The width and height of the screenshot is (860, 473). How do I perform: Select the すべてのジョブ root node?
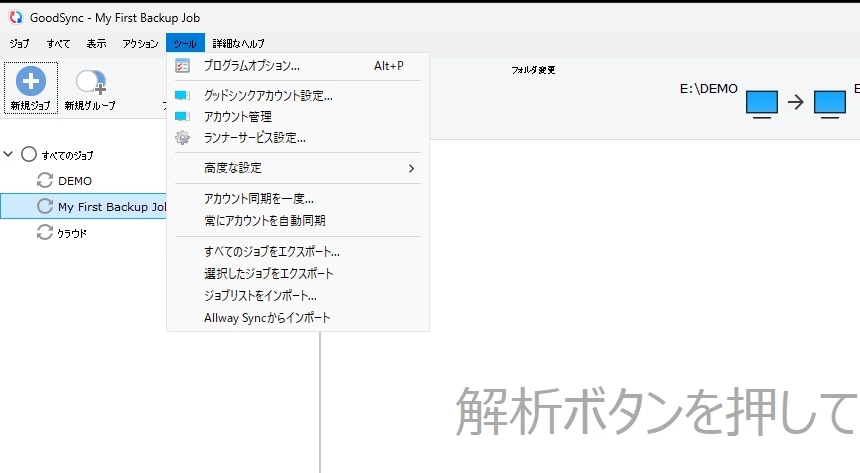coord(67,155)
